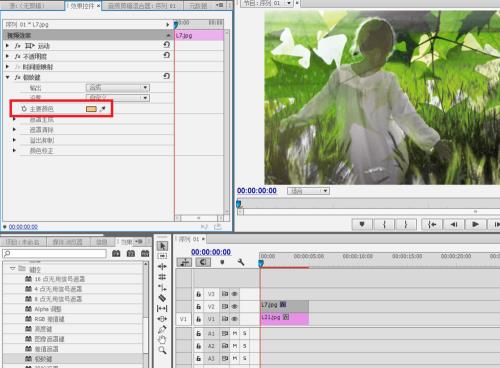Viewport: 500px width, 368px height.
Task: Filter by YUV effects icon
Action: coord(145,254)
